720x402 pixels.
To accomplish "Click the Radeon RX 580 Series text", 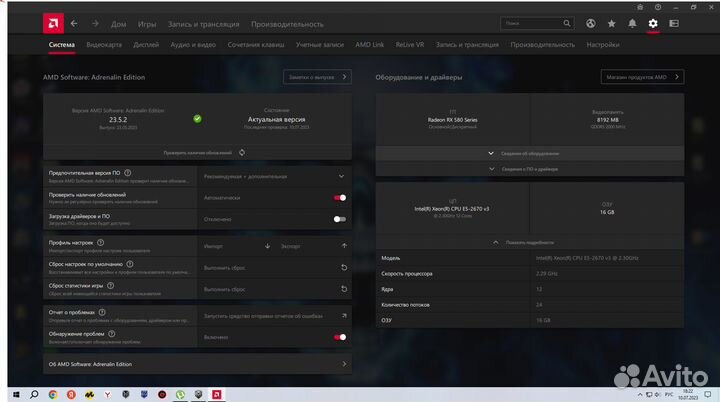I will 452,120.
